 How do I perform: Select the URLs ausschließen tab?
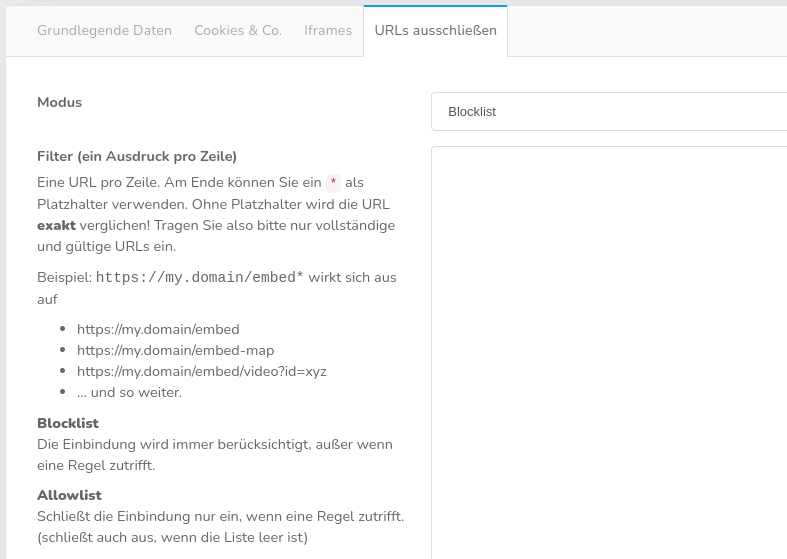pyautogui.click(x=435, y=30)
